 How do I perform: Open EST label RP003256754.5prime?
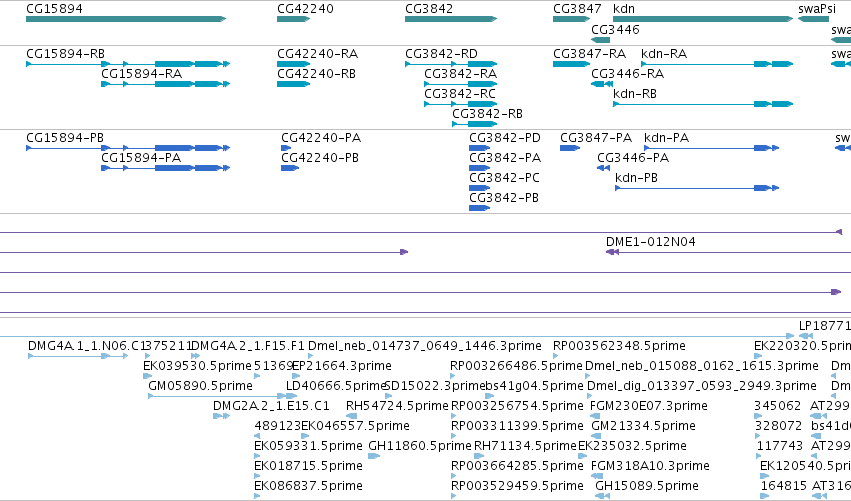517,406
